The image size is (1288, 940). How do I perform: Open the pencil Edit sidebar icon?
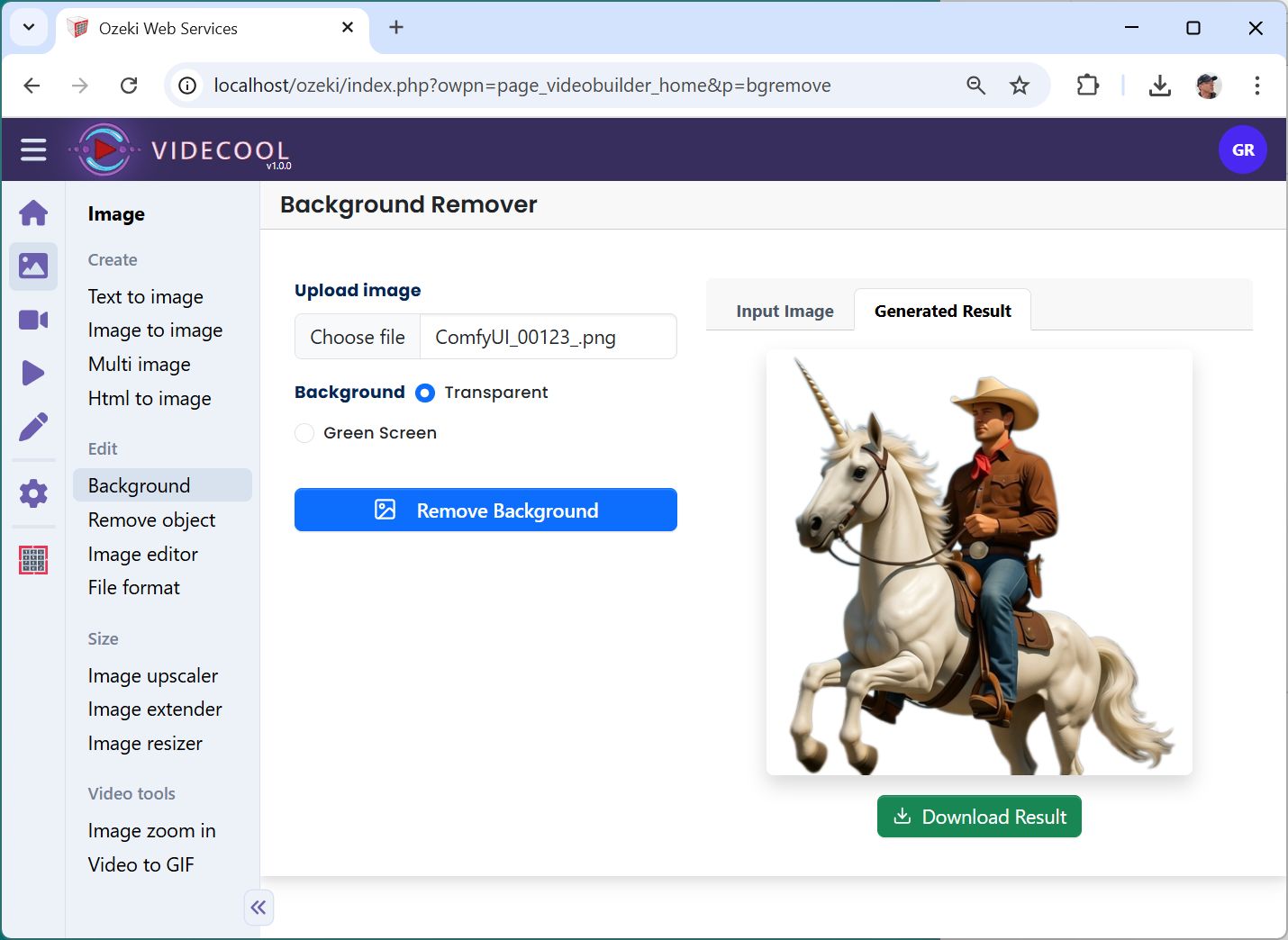33,427
